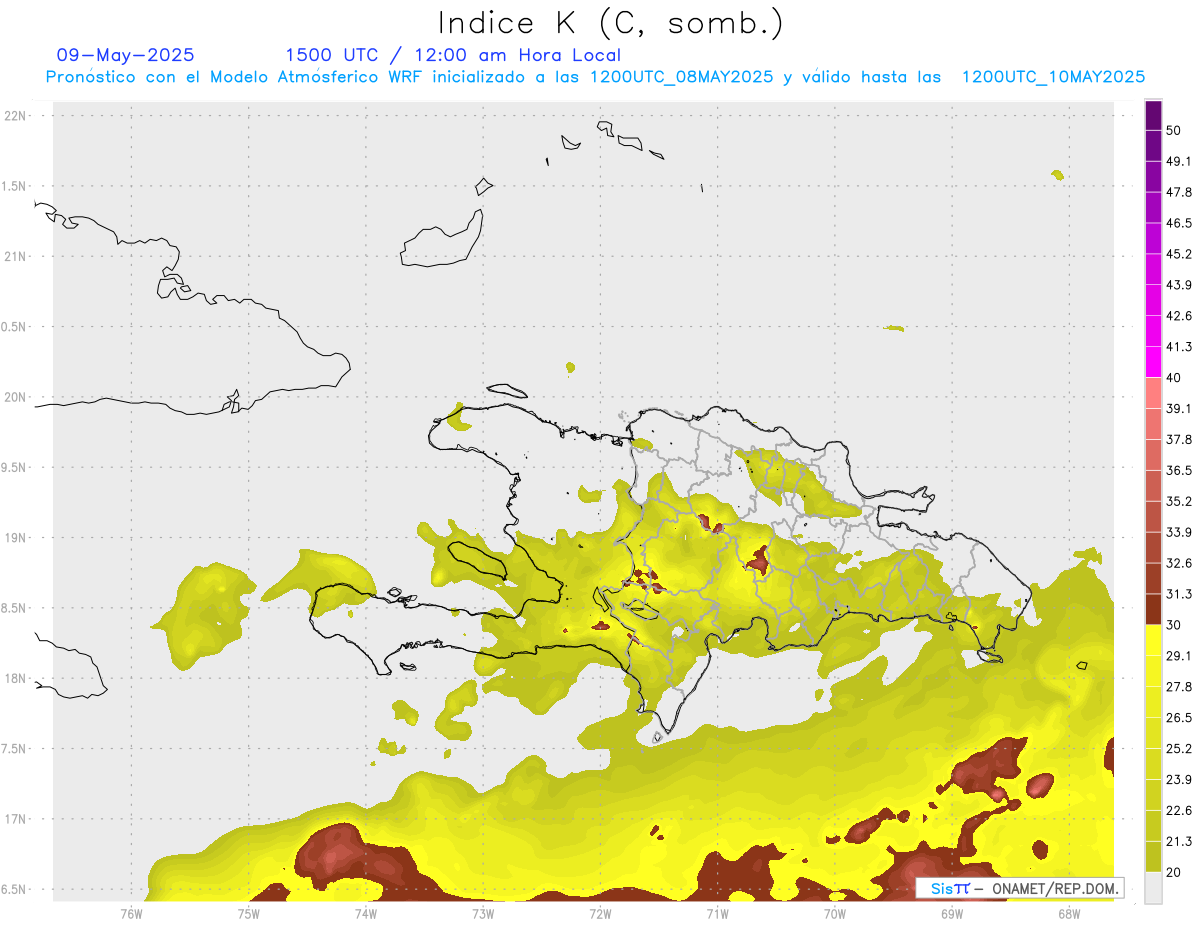This screenshot has width=1200, height=927.
Task: Click the title 'Indice K (C, somb.)'
Action: tap(611, 23)
